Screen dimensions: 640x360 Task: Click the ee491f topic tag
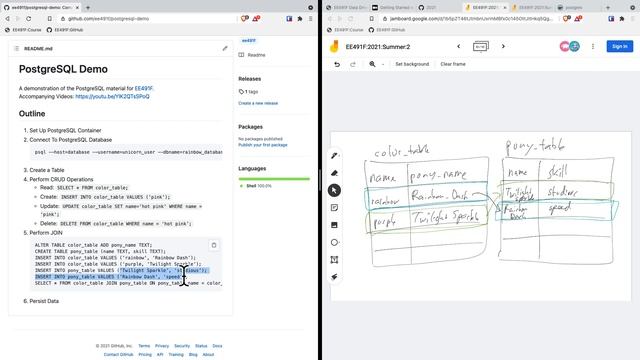pos(249,40)
